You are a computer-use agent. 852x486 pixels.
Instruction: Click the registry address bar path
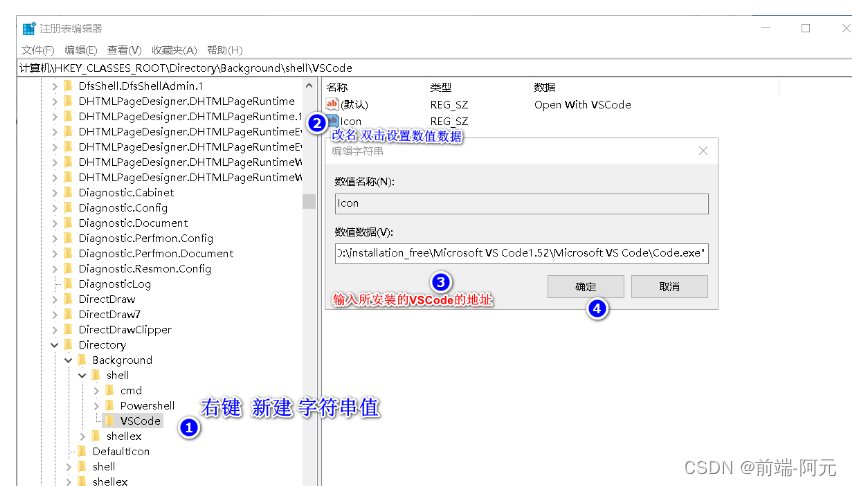pyautogui.click(x=186, y=68)
